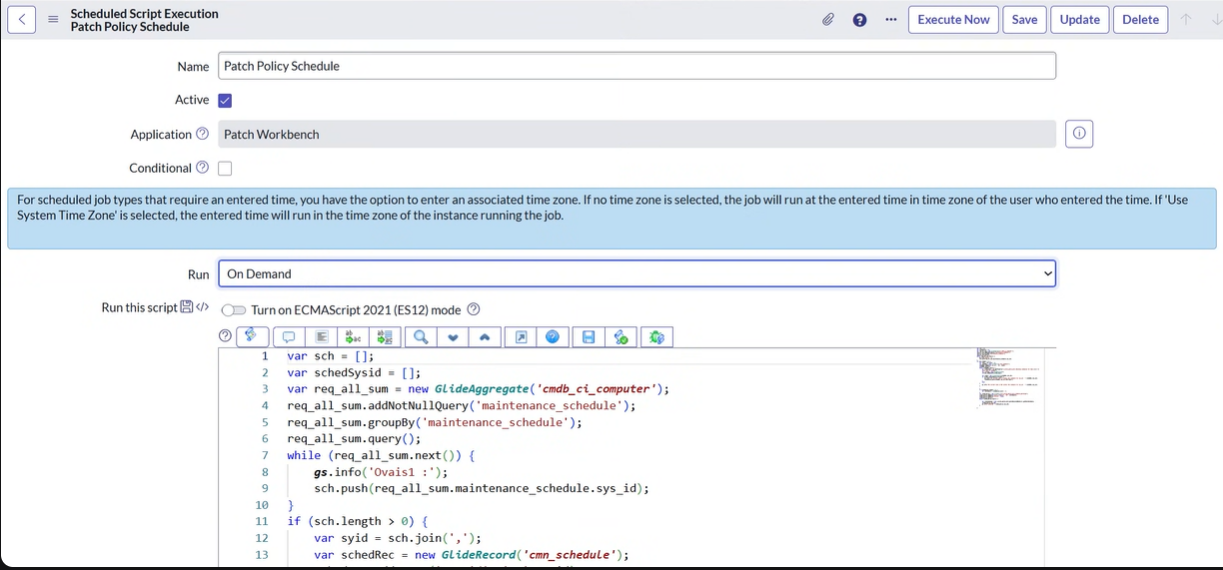This screenshot has width=1223, height=570.
Task: Open the Run dropdown showing On Demand
Action: pos(636,274)
